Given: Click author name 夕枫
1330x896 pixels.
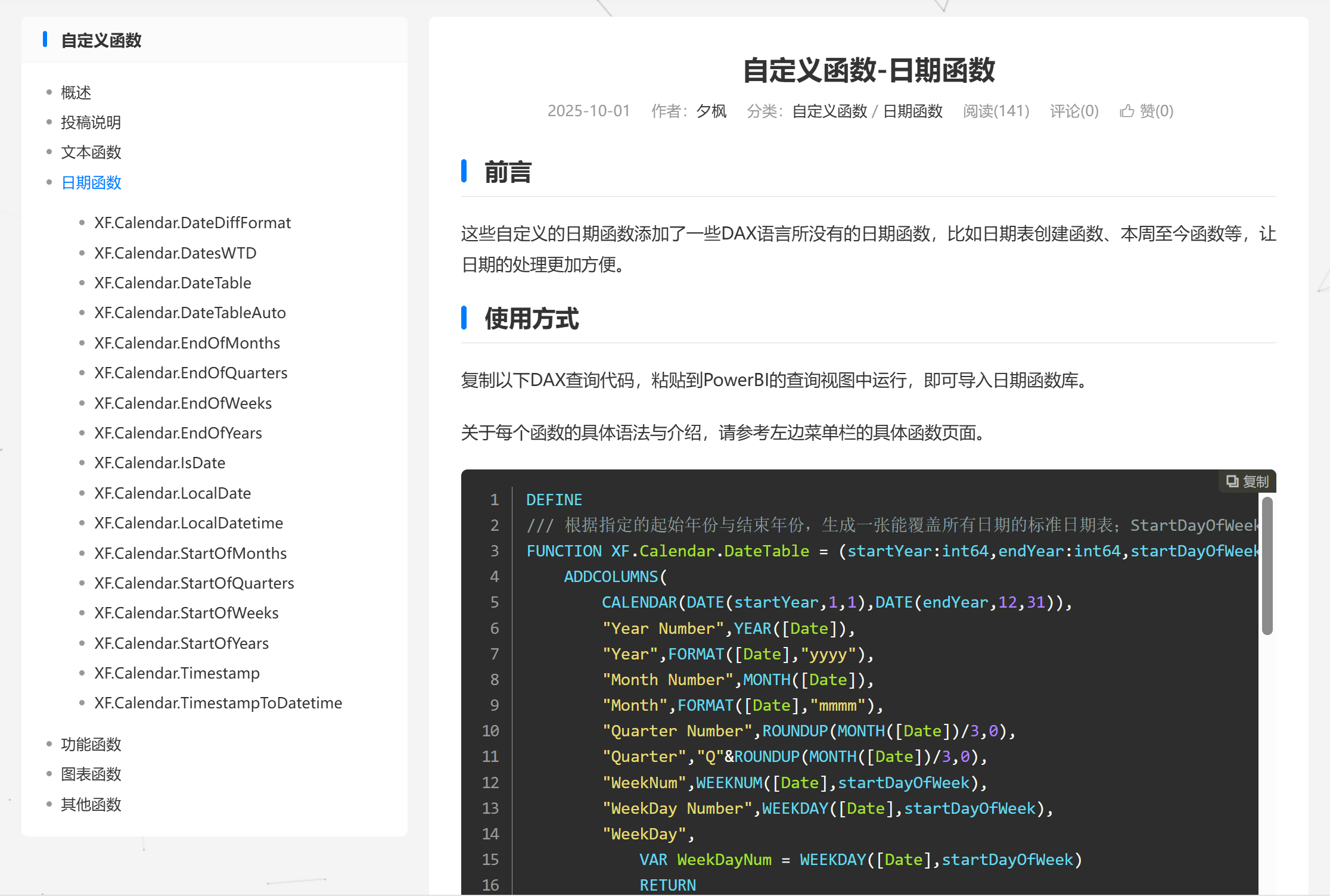Looking at the screenshot, I should click(x=711, y=111).
